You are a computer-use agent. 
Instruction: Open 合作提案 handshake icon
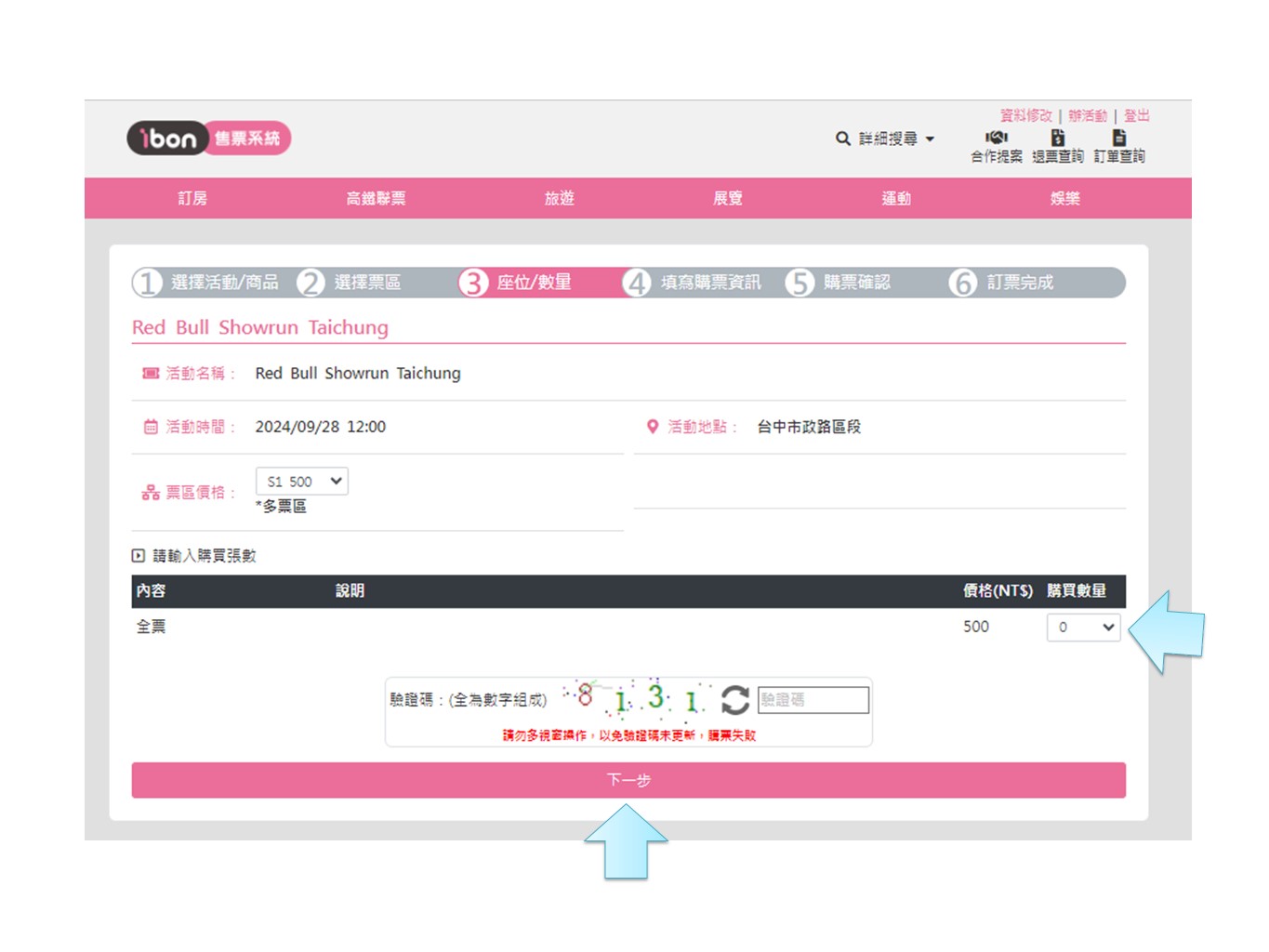click(997, 138)
